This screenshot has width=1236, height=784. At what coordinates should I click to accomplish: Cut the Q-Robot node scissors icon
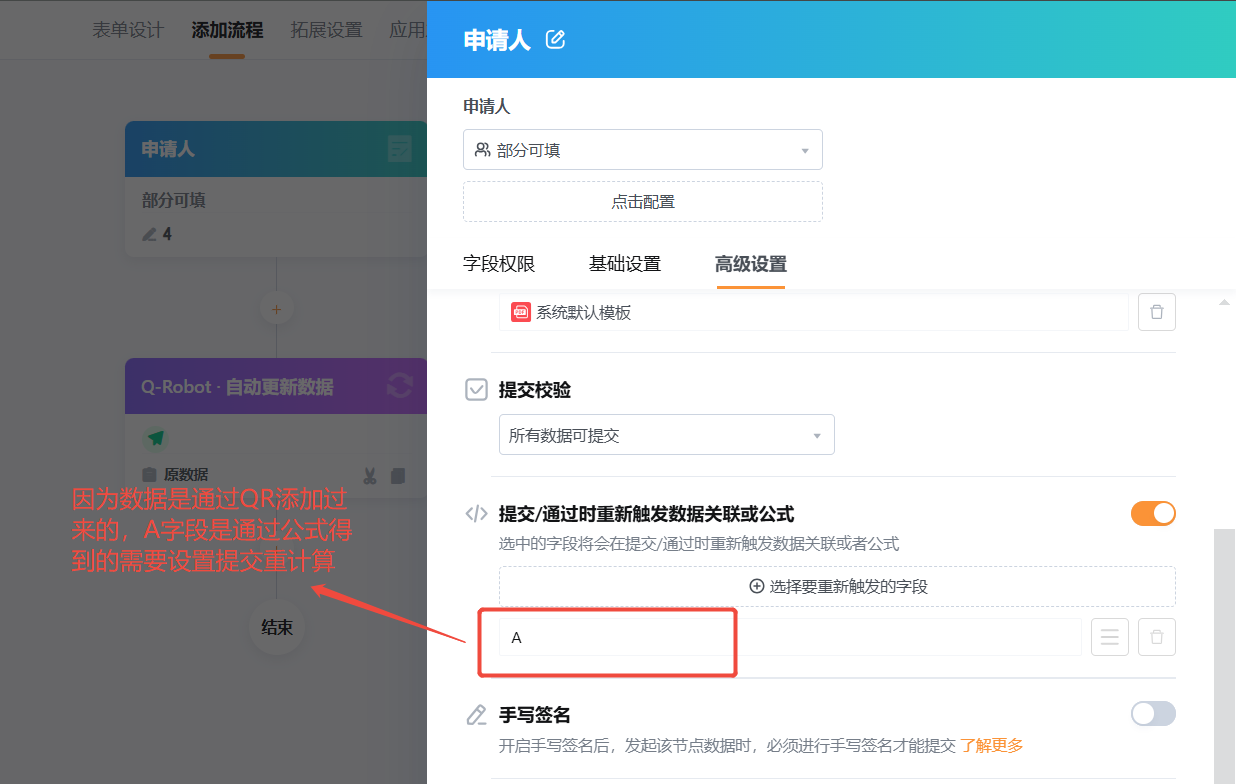coord(370,475)
